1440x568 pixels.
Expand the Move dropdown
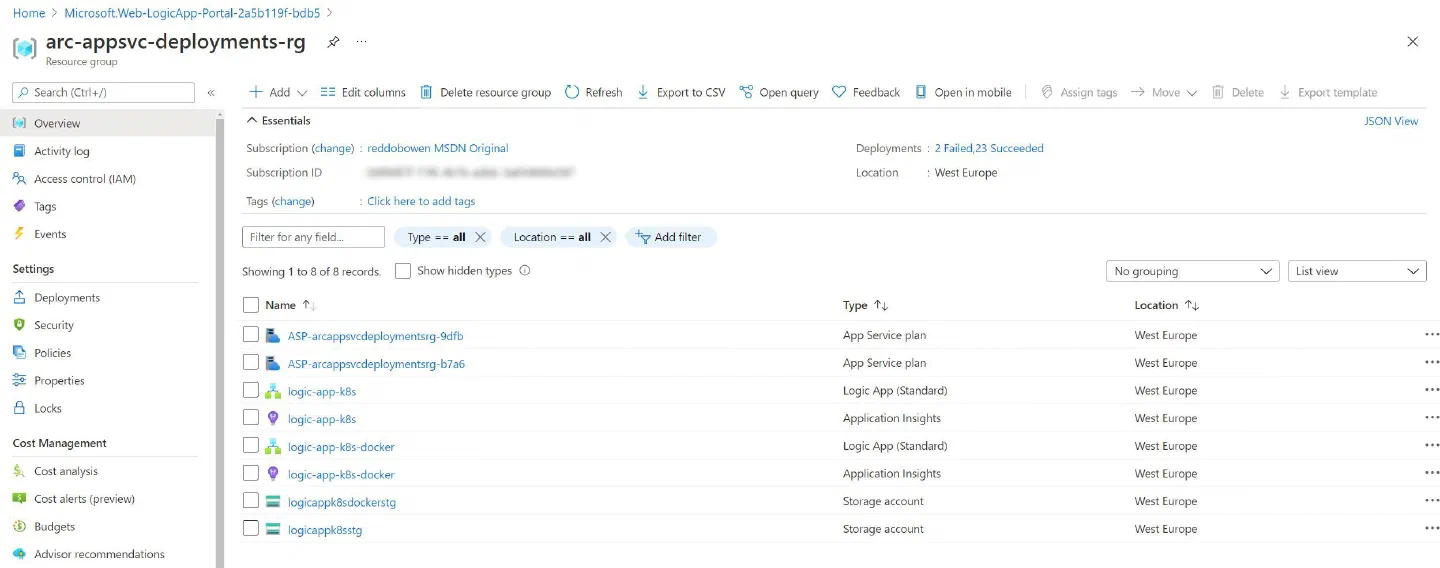click(1163, 92)
